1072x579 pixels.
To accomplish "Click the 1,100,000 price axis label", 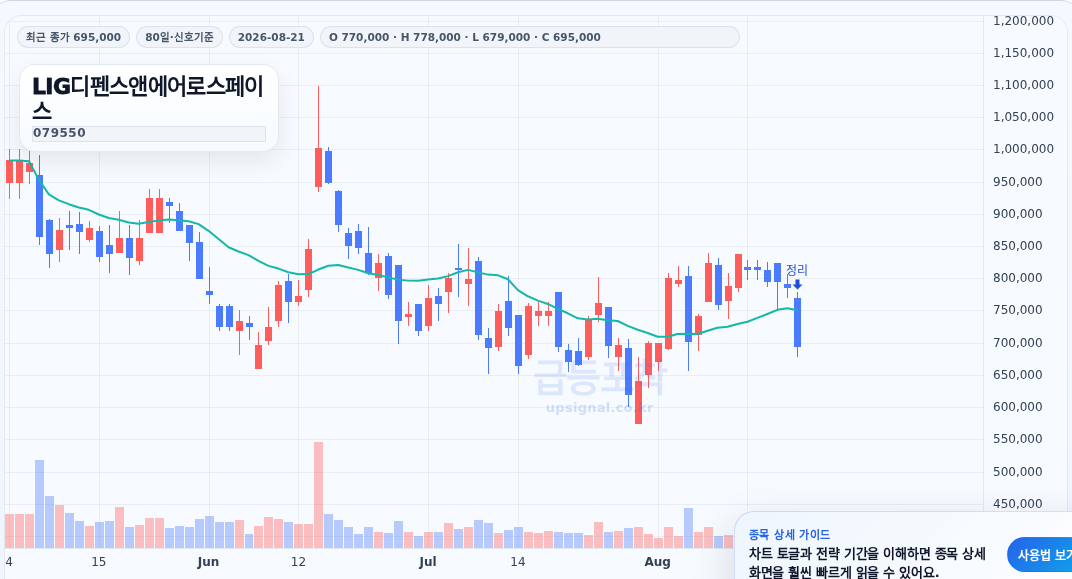I will [1023, 85].
